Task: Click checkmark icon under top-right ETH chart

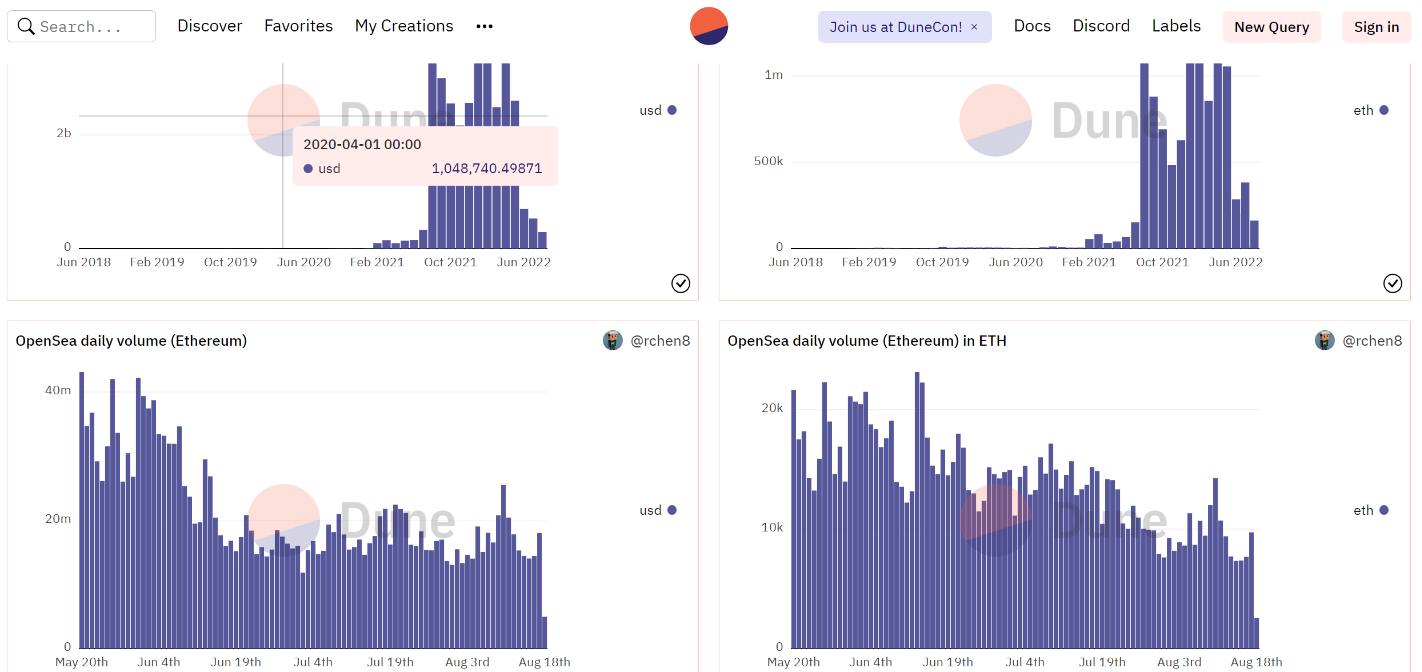Action: click(x=1392, y=284)
